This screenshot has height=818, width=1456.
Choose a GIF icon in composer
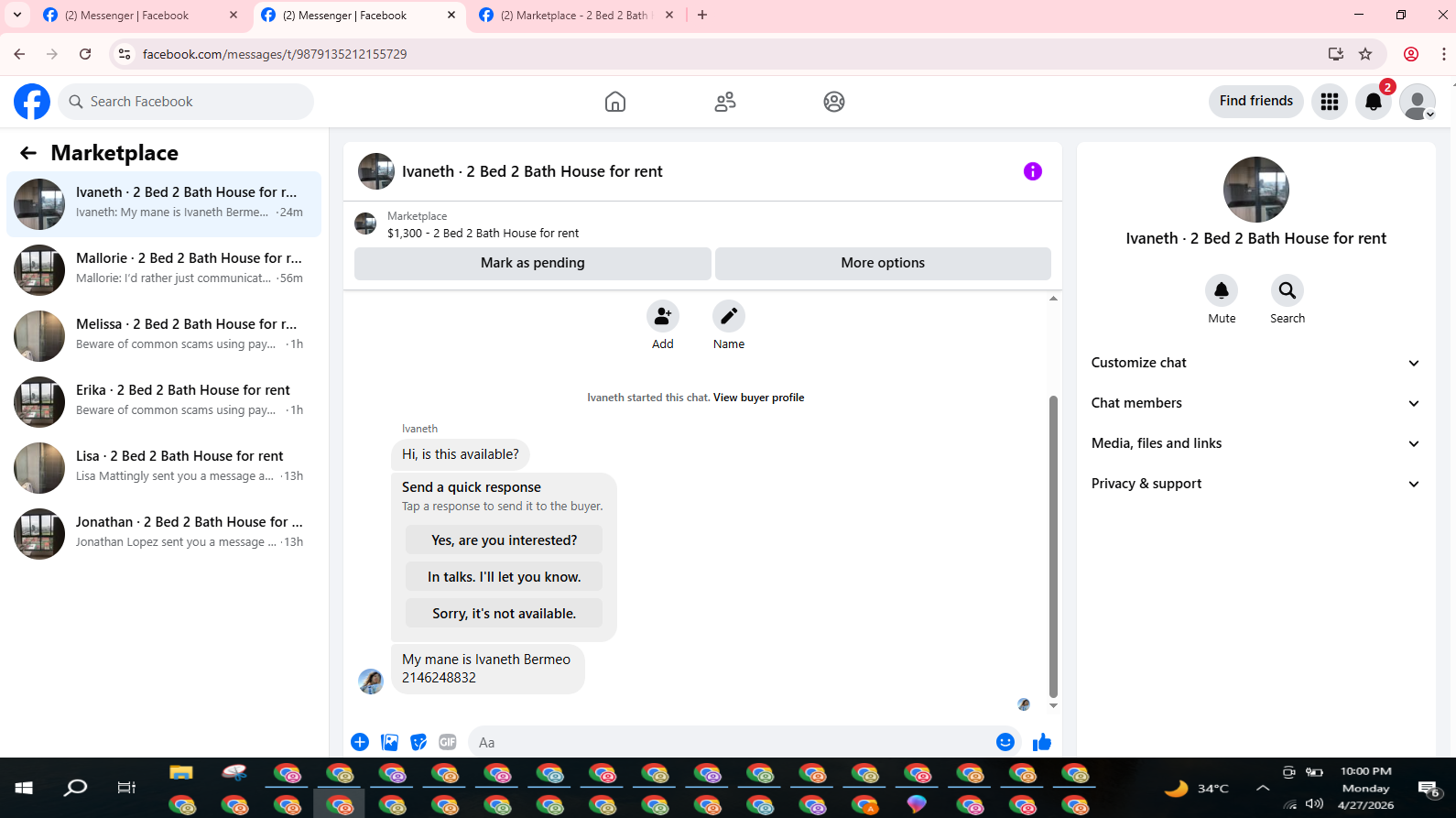tap(448, 742)
